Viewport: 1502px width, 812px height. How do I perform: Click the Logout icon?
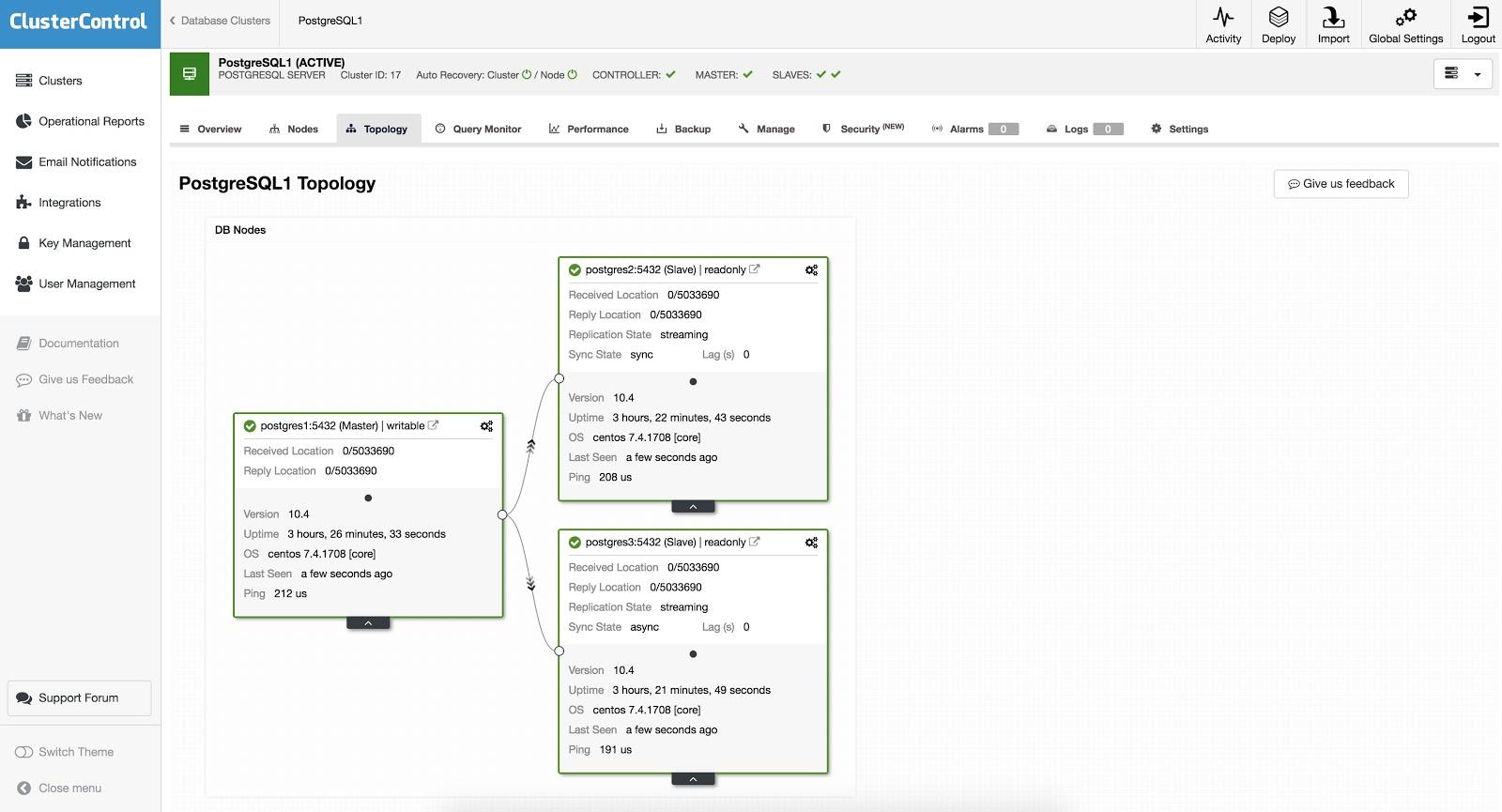tap(1478, 24)
